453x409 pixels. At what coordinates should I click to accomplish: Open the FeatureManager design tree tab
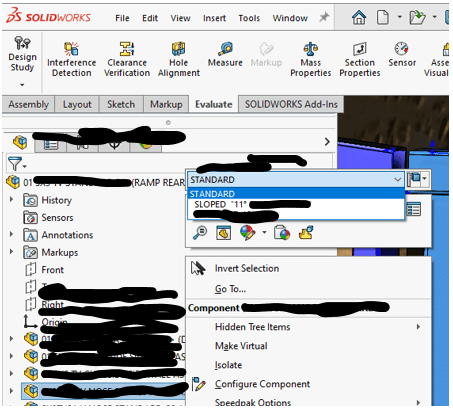(20, 142)
